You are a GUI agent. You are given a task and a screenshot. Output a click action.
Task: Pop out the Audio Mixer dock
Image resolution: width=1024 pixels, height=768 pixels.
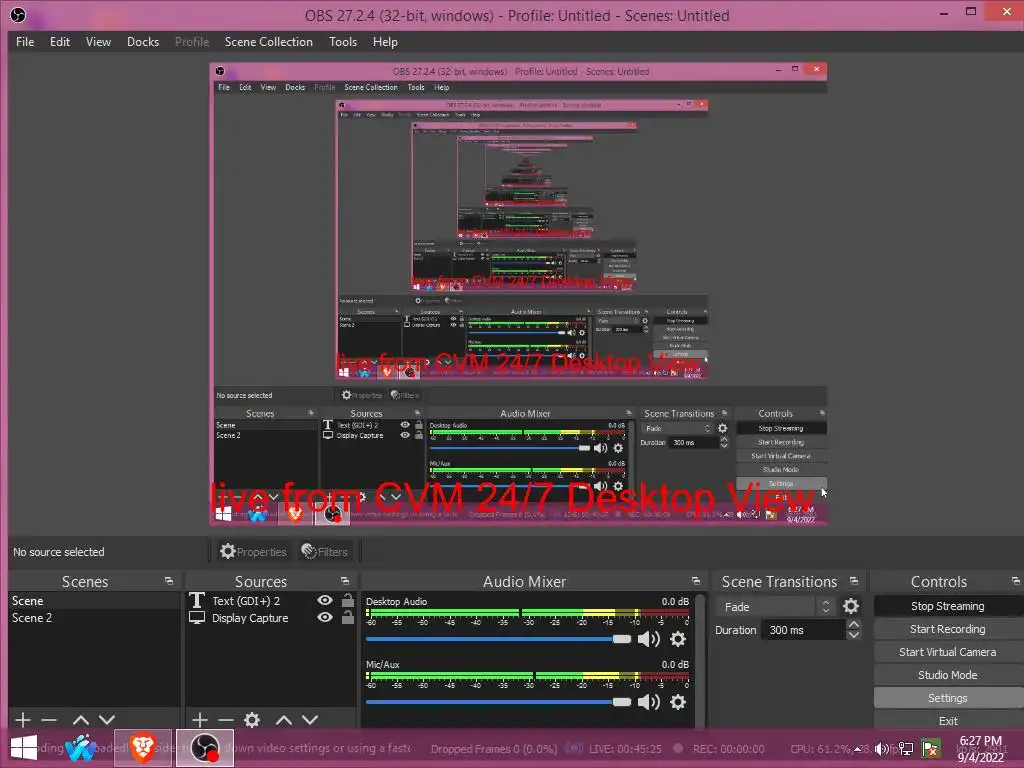click(x=696, y=581)
